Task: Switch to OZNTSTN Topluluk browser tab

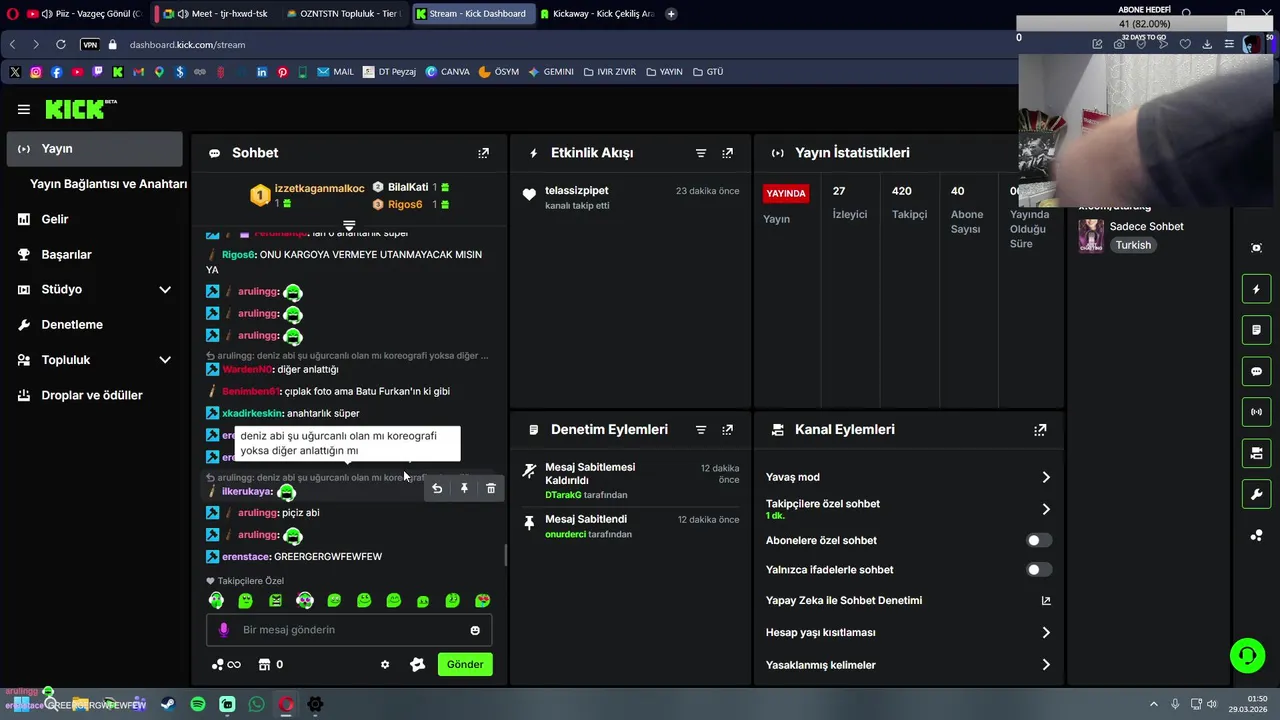Action: 342,14
